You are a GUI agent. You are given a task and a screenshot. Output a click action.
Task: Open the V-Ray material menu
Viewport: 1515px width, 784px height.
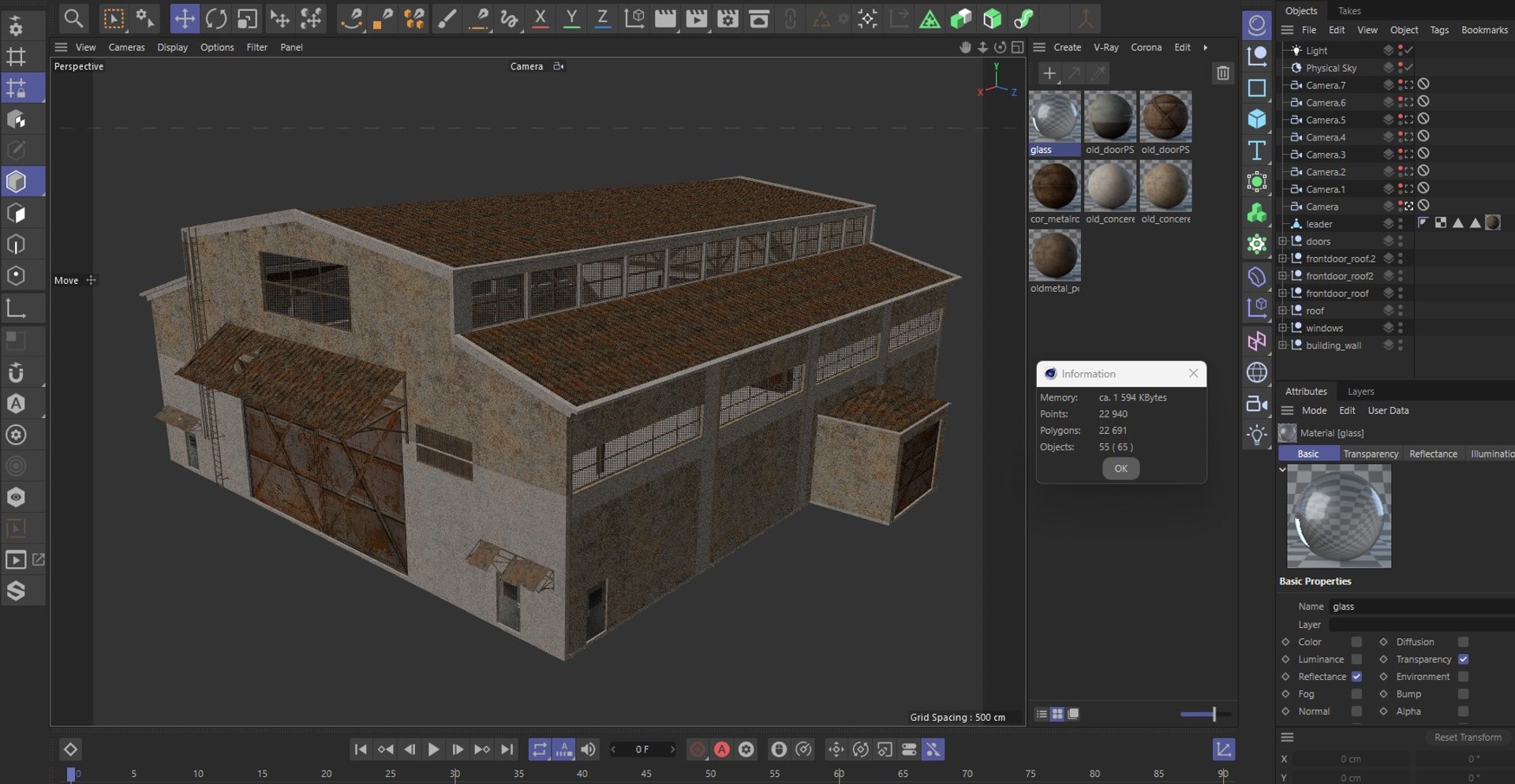tap(1105, 47)
